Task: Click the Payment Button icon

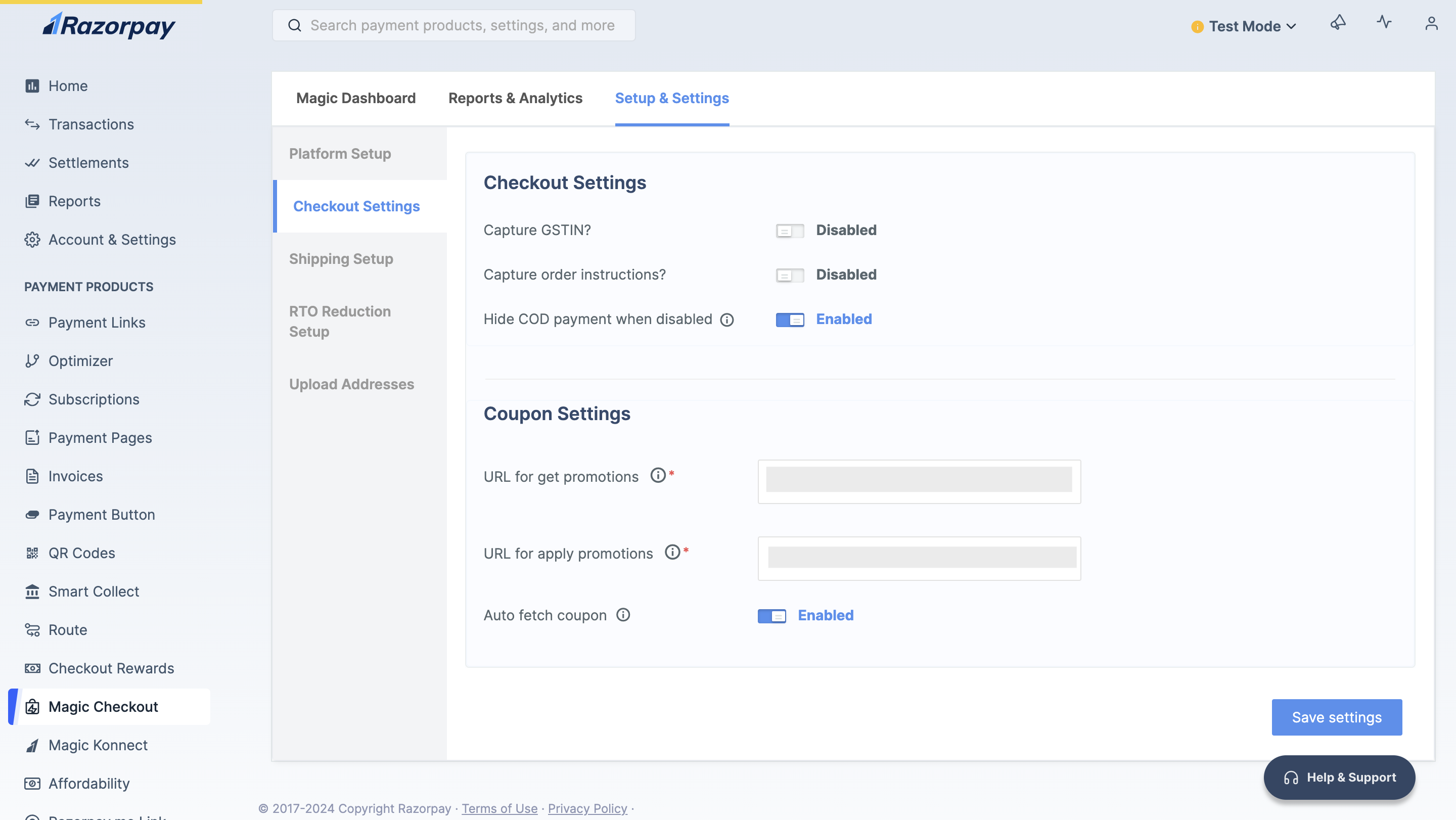Action: (32, 515)
